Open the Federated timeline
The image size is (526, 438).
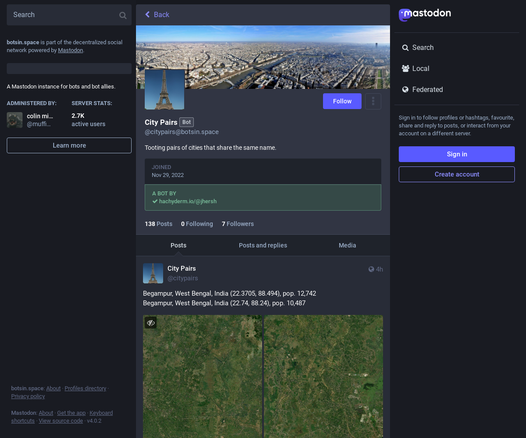click(x=422, y=90)
